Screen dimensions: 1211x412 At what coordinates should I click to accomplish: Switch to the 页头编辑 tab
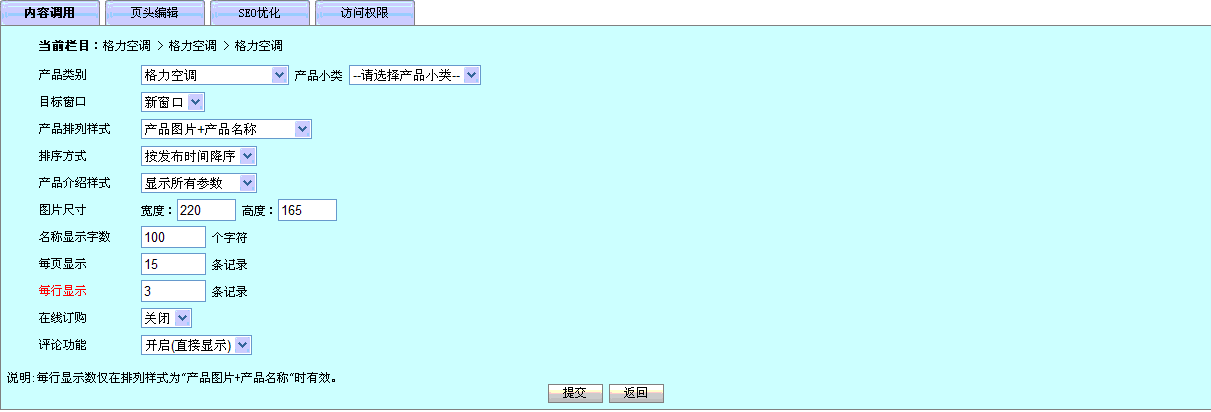point(154,13)
